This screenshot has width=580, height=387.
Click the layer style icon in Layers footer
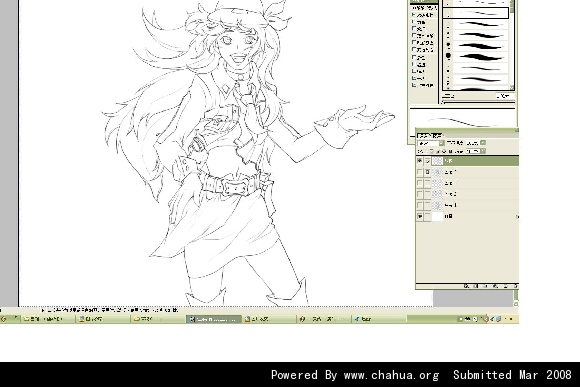point(466,286)
